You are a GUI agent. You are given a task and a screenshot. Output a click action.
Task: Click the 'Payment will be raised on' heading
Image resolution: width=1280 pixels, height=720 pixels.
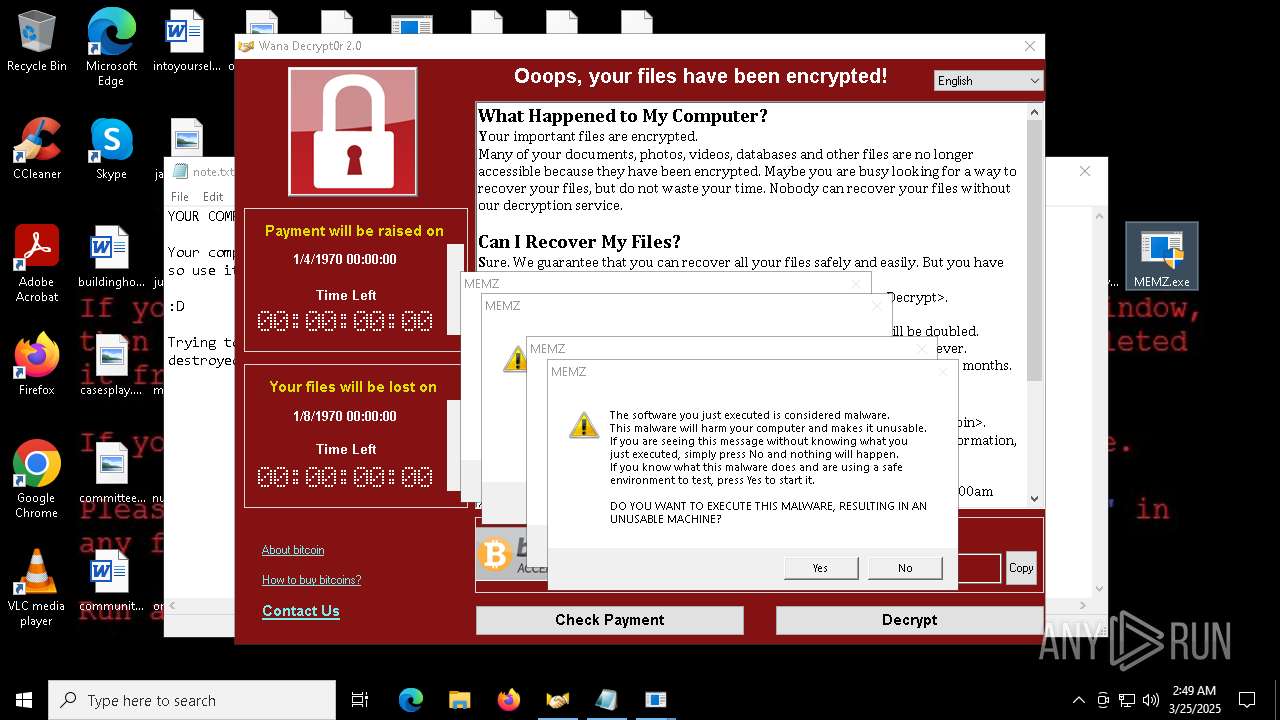[354, 231]
